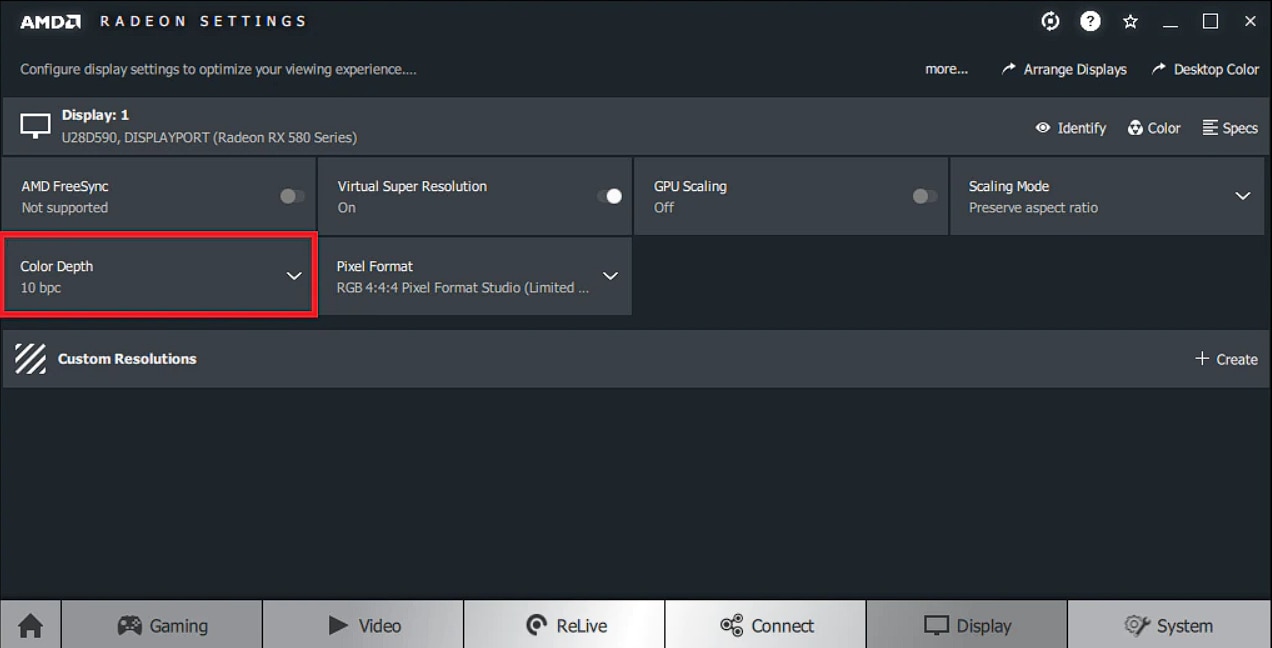Click the Display 1 monitor icon
This screenshot has width=1272, height=648.
click(35, 126)
